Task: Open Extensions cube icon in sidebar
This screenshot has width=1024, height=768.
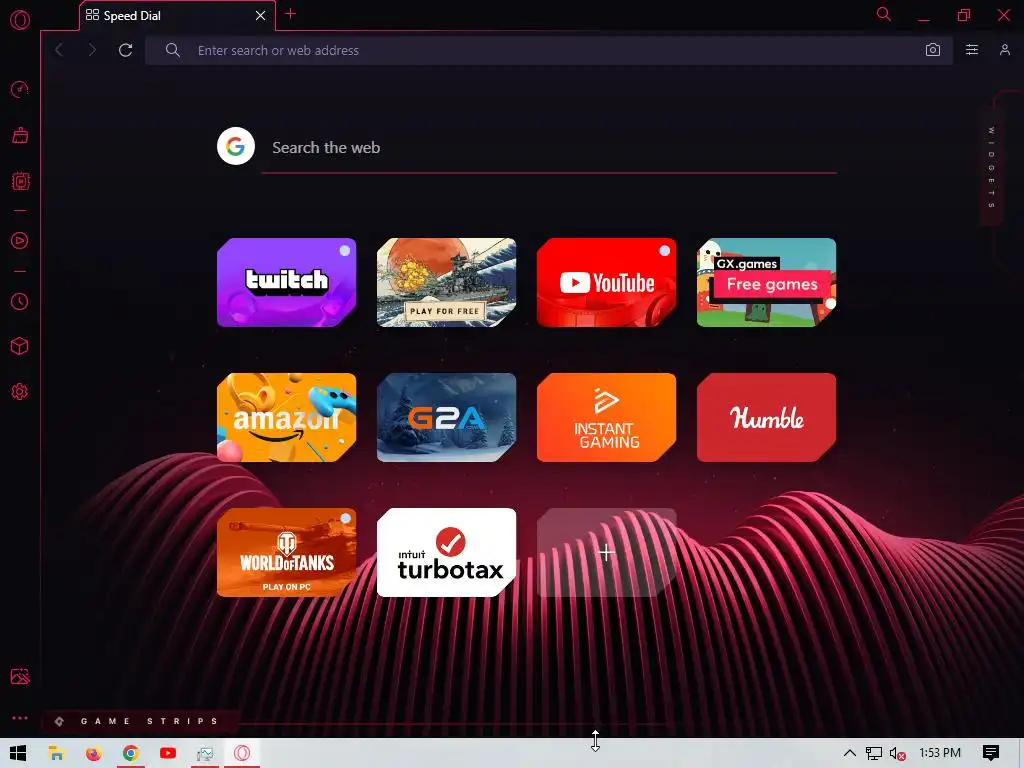Action: pos(20,346)
